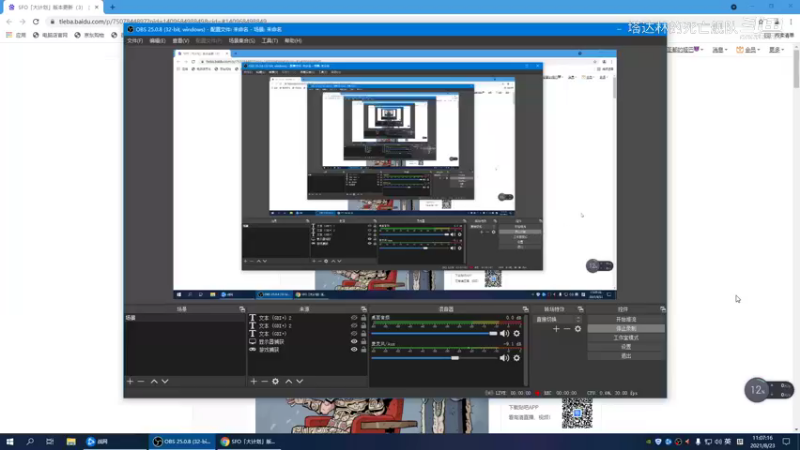Open the notification center in the system tray

[x=786, y=441]
